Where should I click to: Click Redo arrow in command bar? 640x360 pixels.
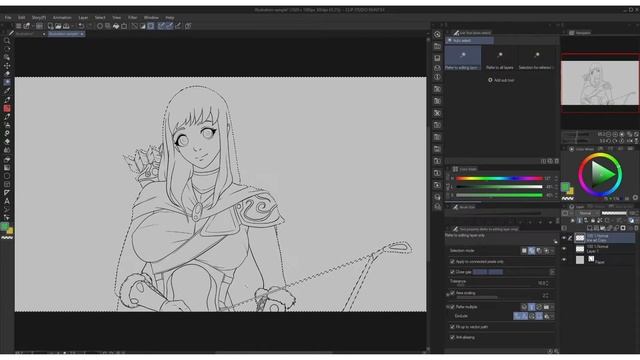pyautogui.click(x=89, y=26)
